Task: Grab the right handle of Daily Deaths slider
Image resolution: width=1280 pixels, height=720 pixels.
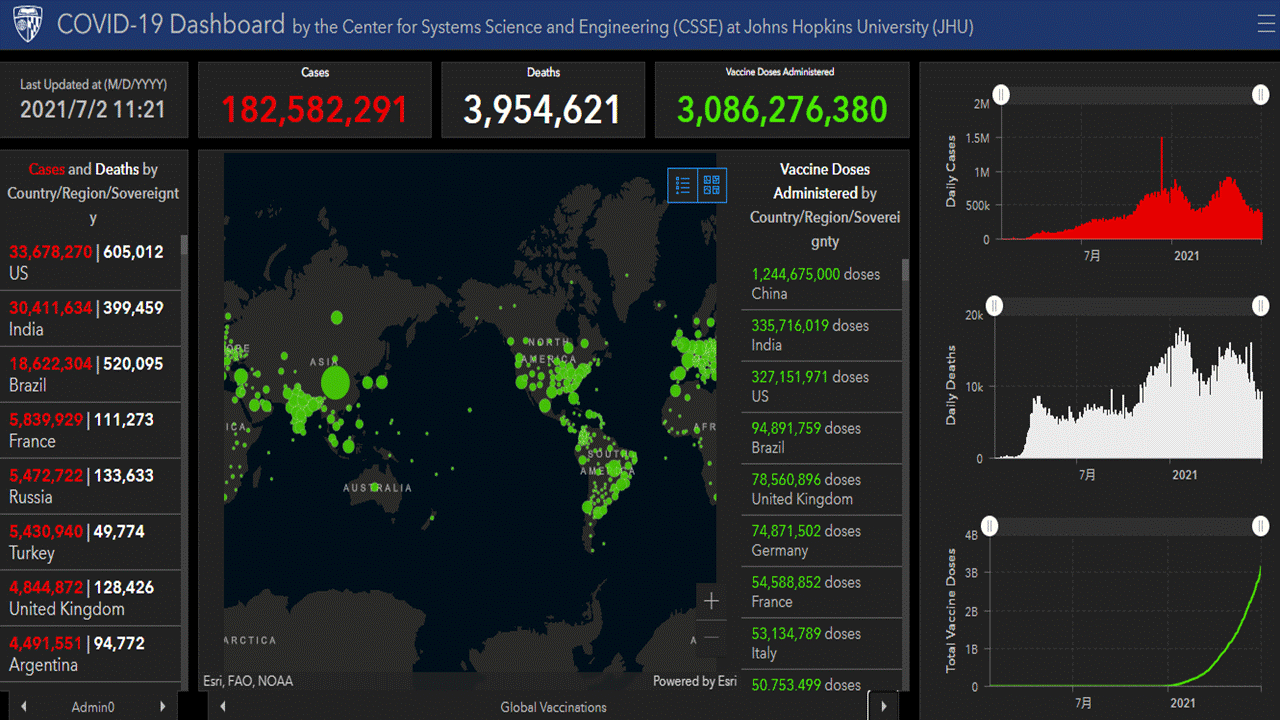Action: coord(1261,306)
